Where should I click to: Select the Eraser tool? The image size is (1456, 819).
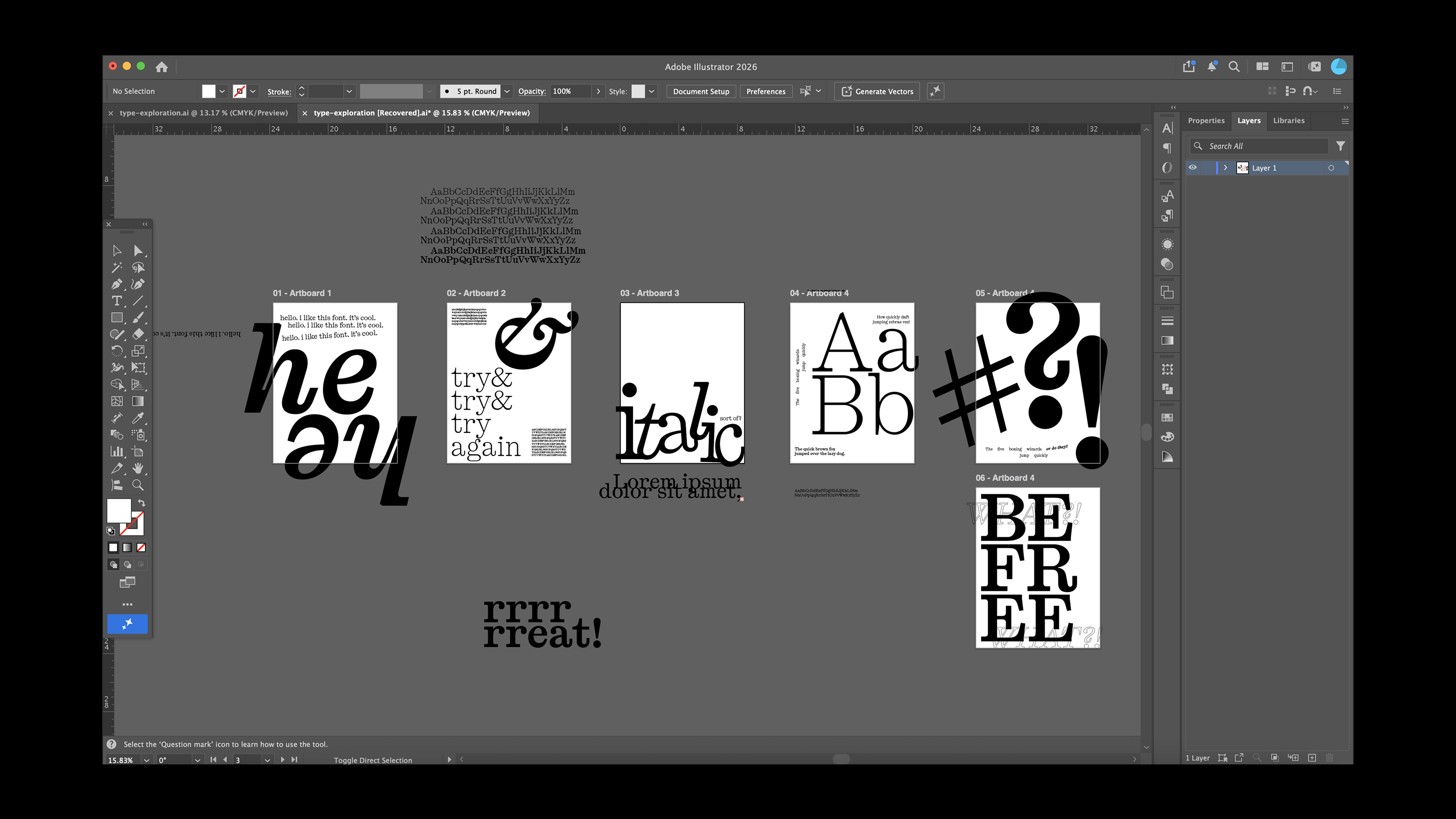pyautogui.click(x=138, y=334)
